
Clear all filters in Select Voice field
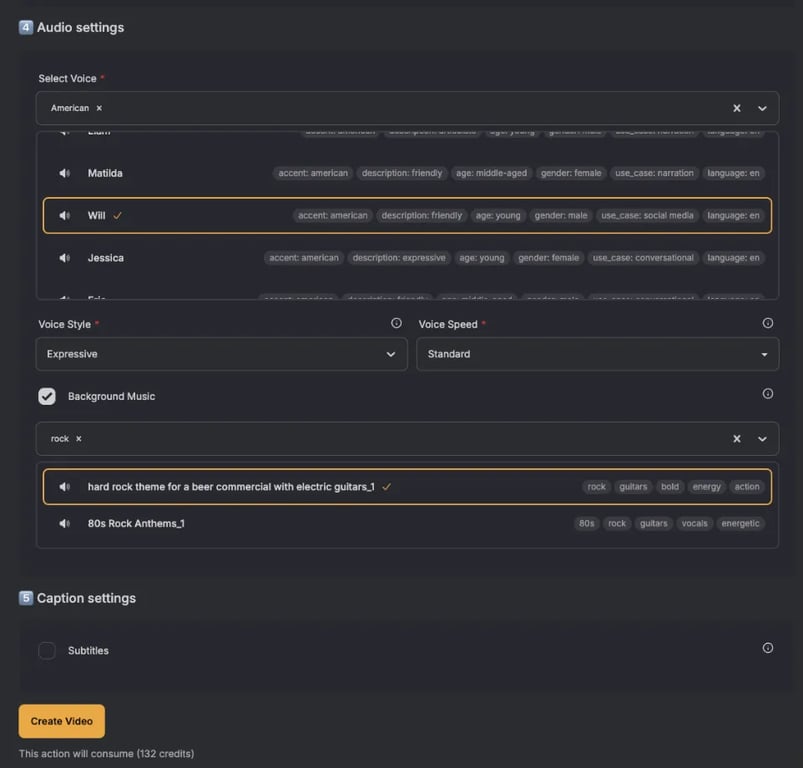tap(737, 108)
